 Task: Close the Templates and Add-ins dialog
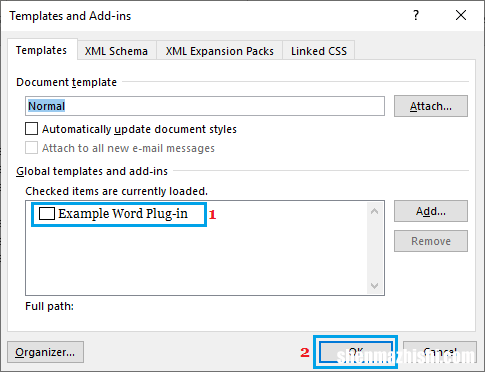pyautogui.click(x=461, y=15)
